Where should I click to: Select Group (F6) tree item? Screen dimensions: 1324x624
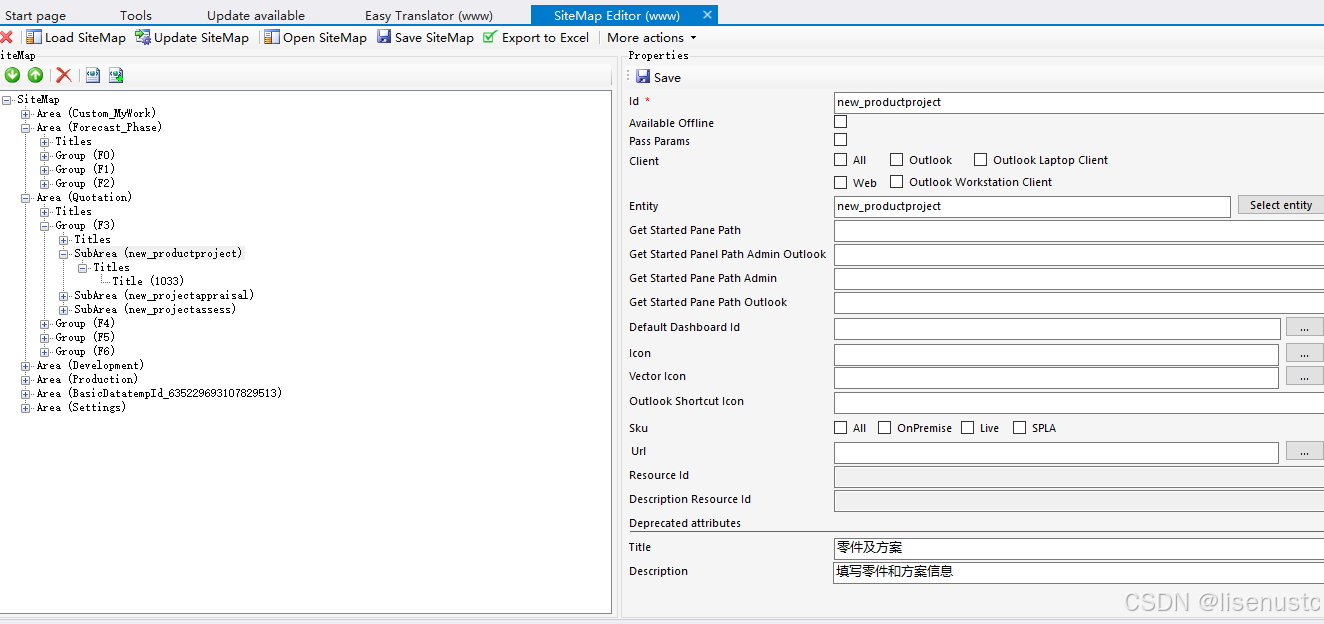tap(85, 352)
